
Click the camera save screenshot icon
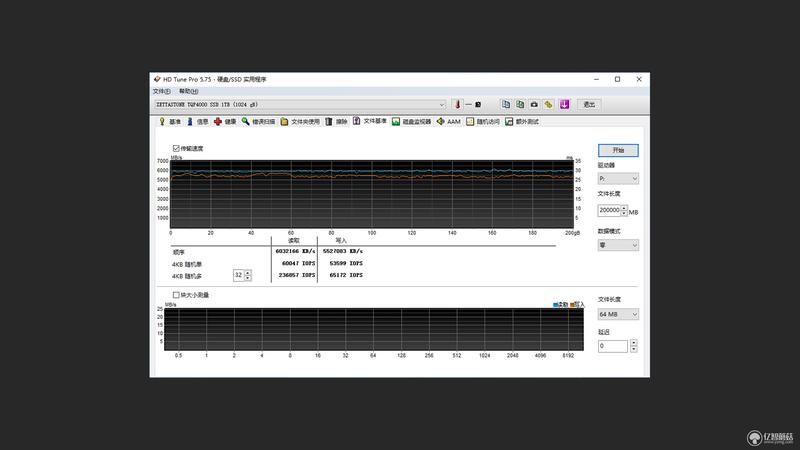(x=534, y=105)
